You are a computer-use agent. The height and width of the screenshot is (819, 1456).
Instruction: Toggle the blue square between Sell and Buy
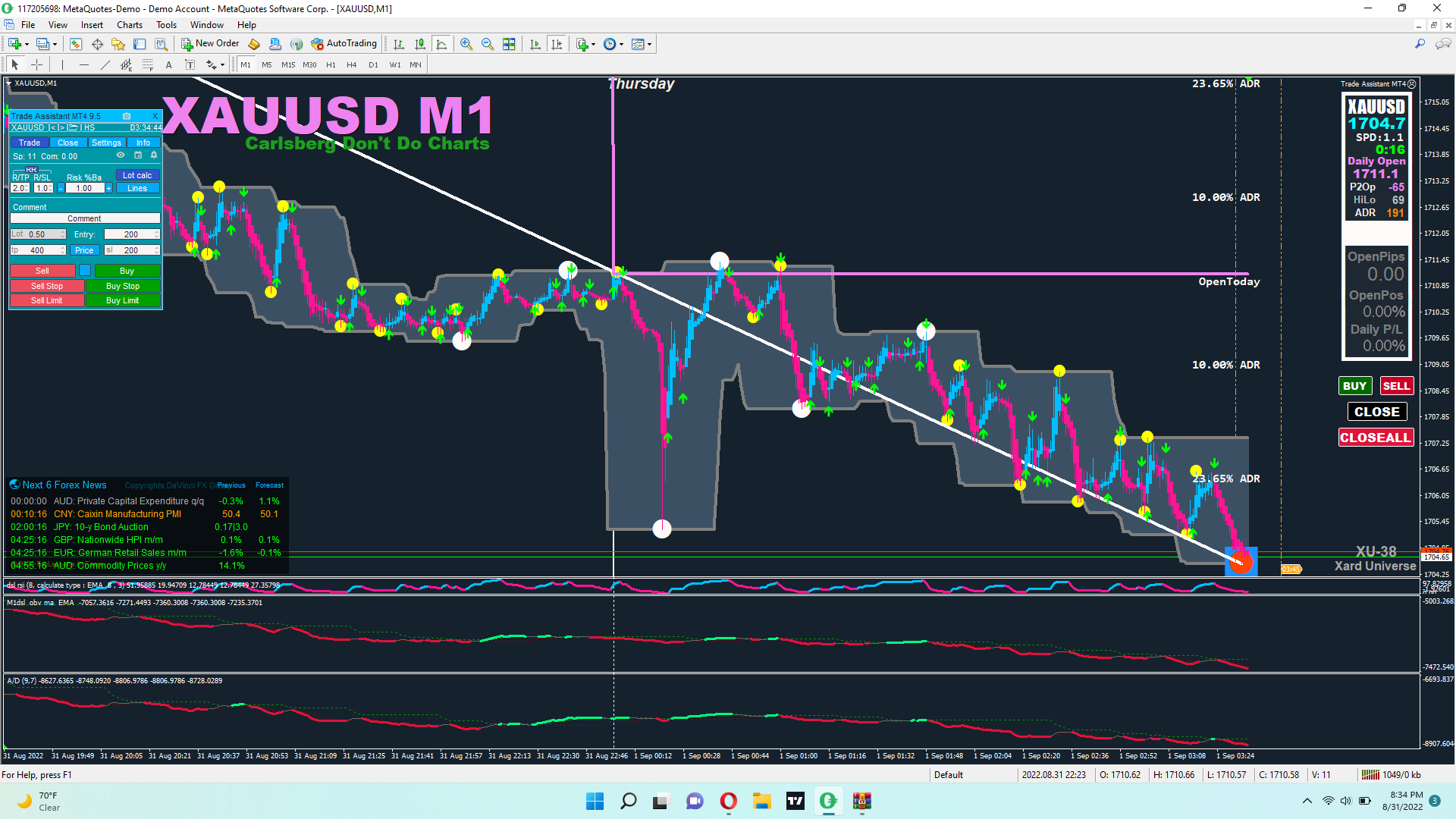[x=85, y=271]
